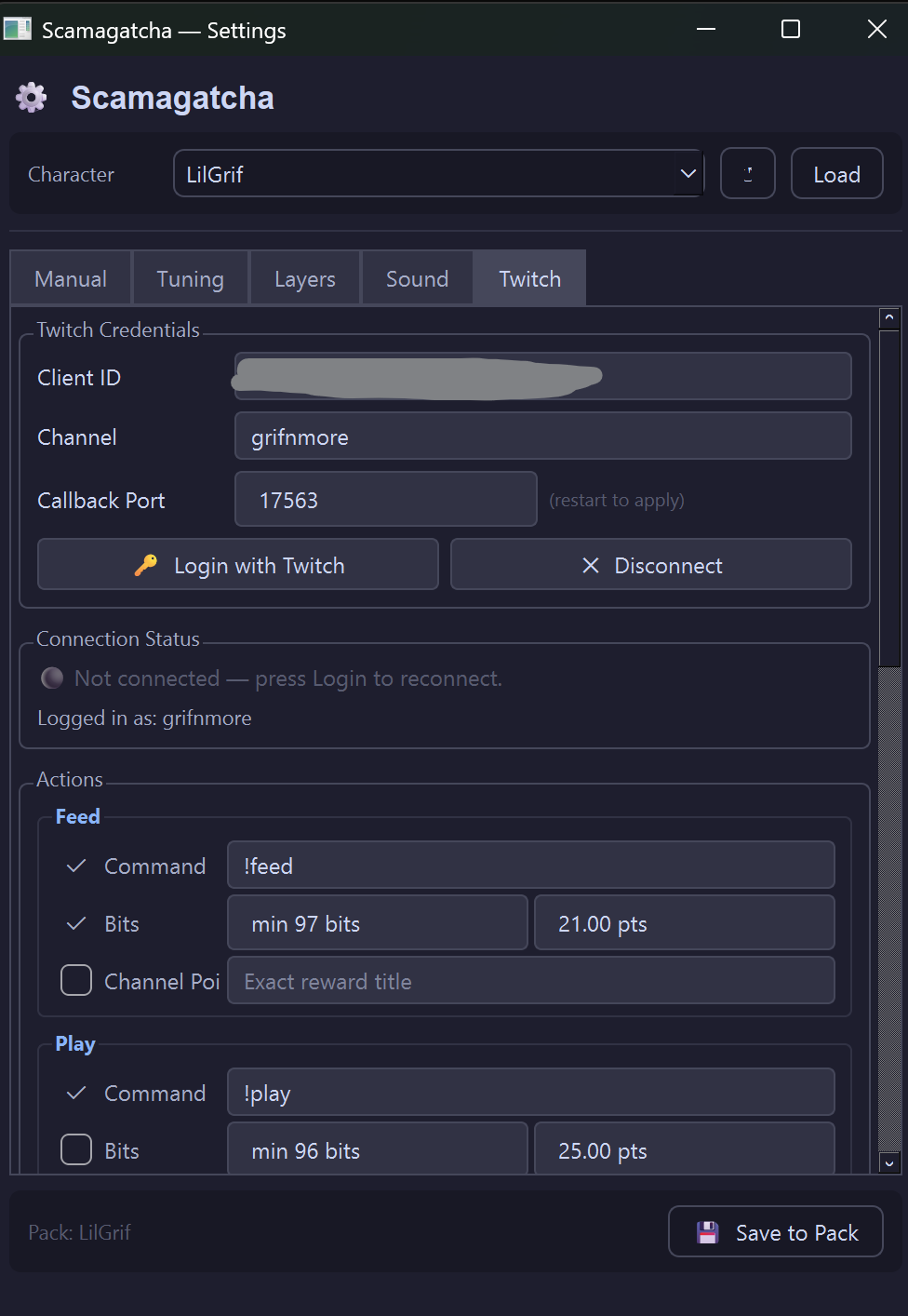Image resolution: width=908 pixels, height=1316 pixels.
Task: Uncheck the Feed Command checkbox
Action: pyautogui.click(x=76, y=866)
